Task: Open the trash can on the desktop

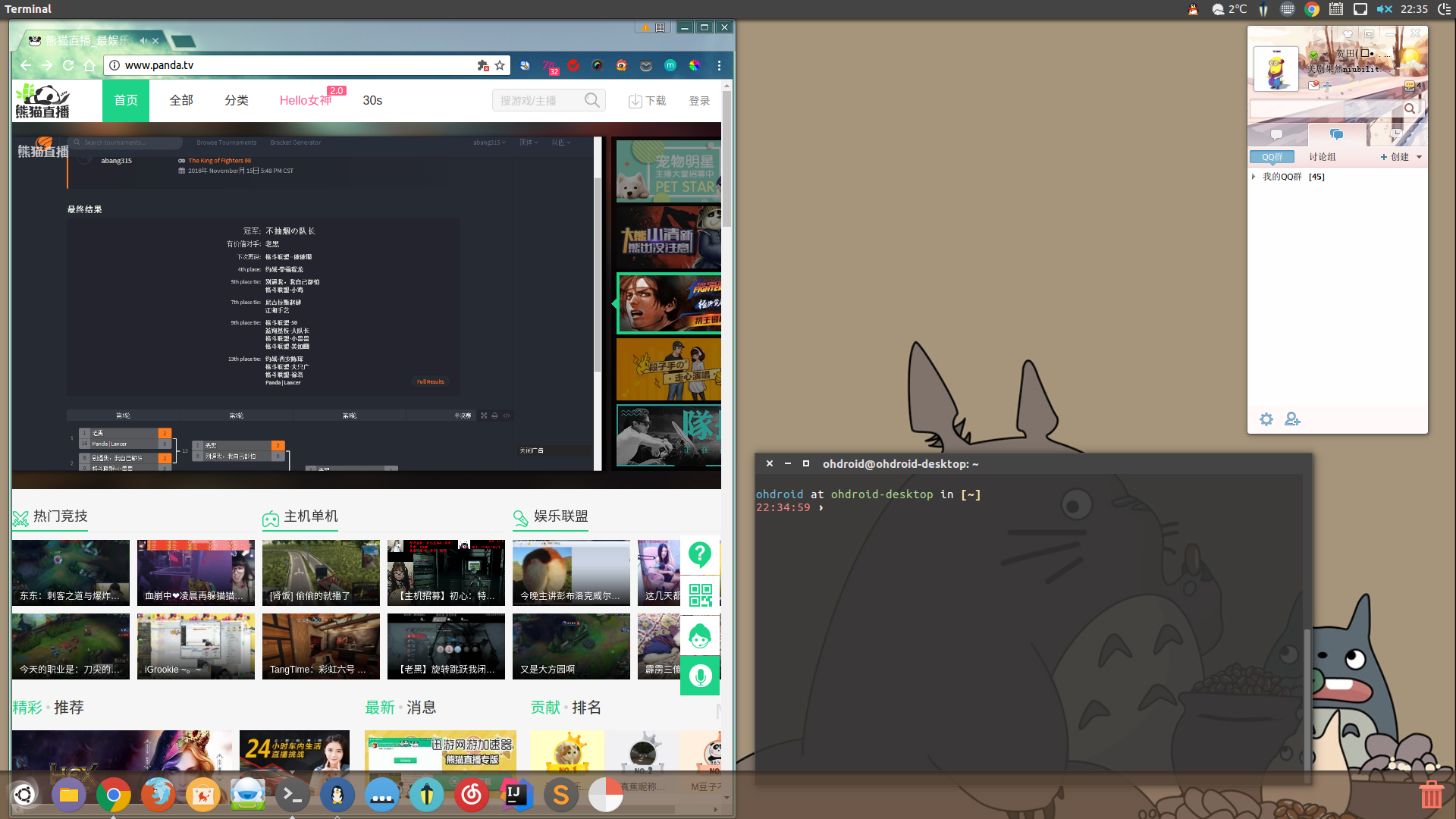Action: tap(1431, 794)
